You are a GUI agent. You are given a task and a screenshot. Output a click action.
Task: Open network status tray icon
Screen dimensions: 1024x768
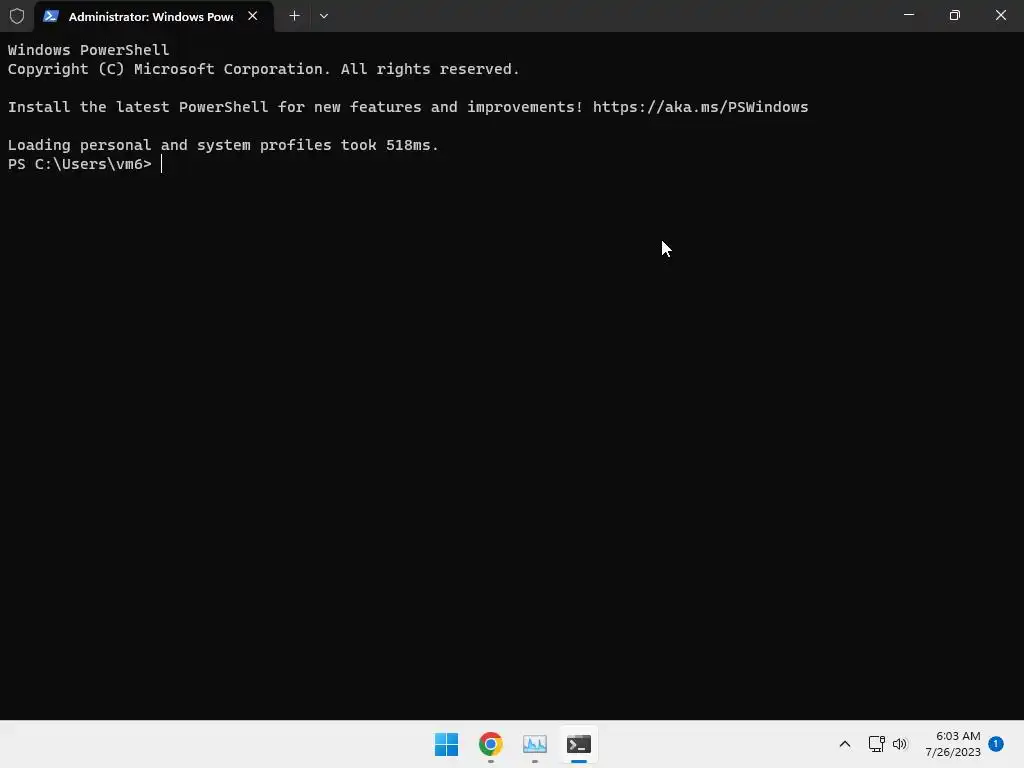coord(876,744)
